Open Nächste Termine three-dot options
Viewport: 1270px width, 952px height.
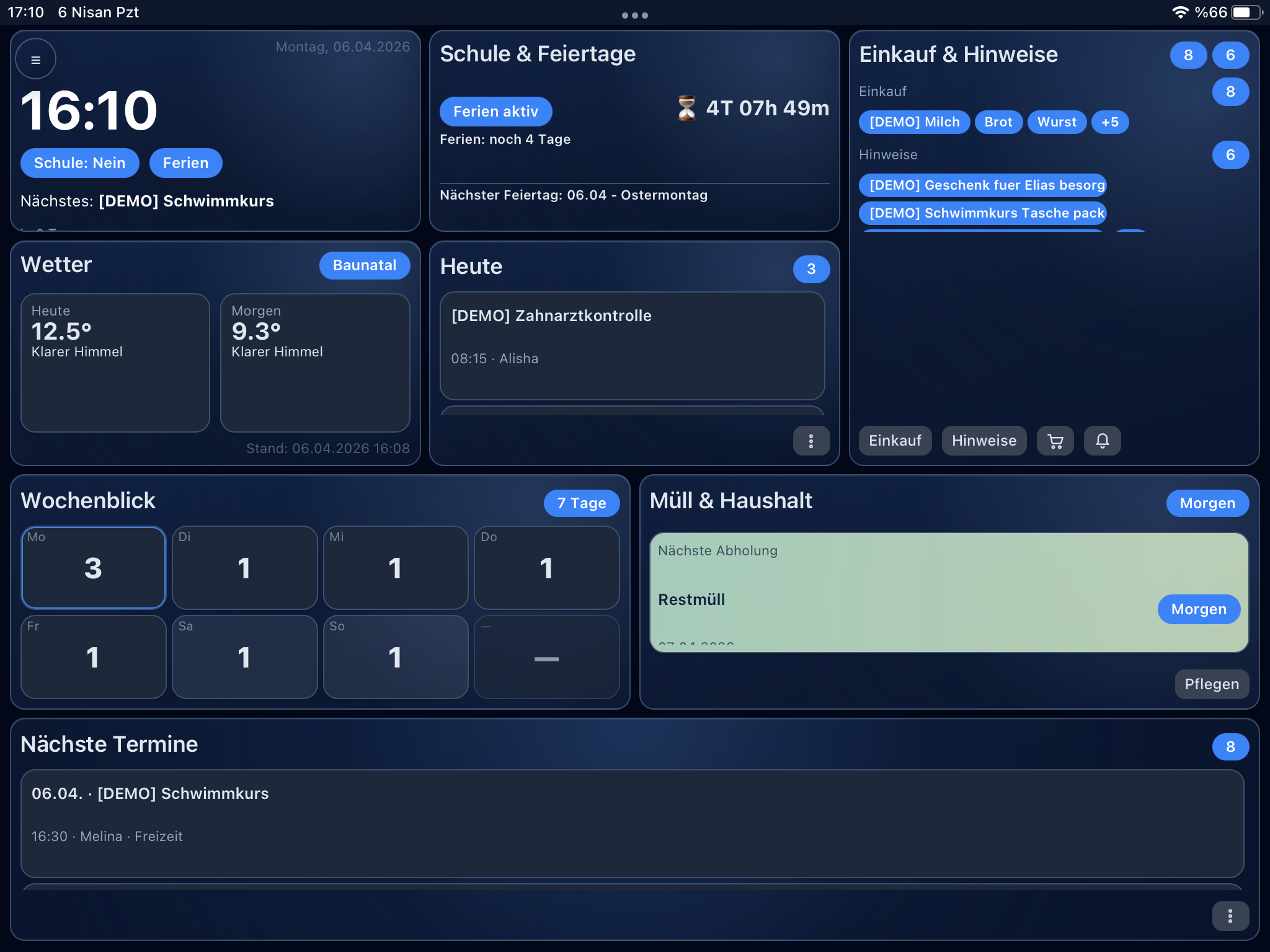click(x=1230, y=915)
